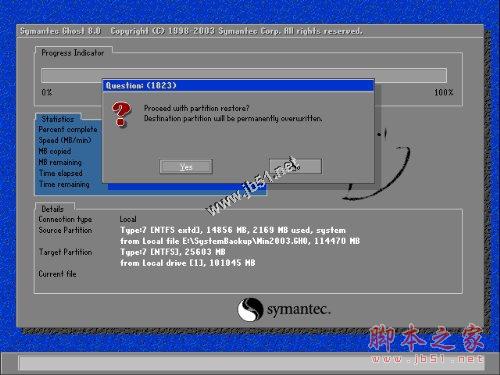Click the 'Source Partition' label
The height and width of the screenshot is (375, 500).
[x=65, y=230]
